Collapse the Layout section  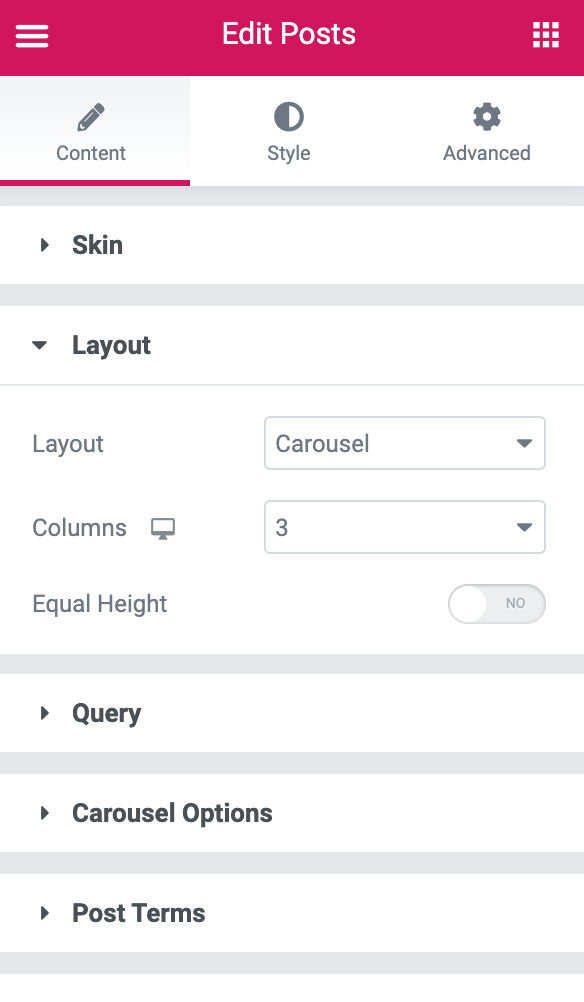click(292, 345)
